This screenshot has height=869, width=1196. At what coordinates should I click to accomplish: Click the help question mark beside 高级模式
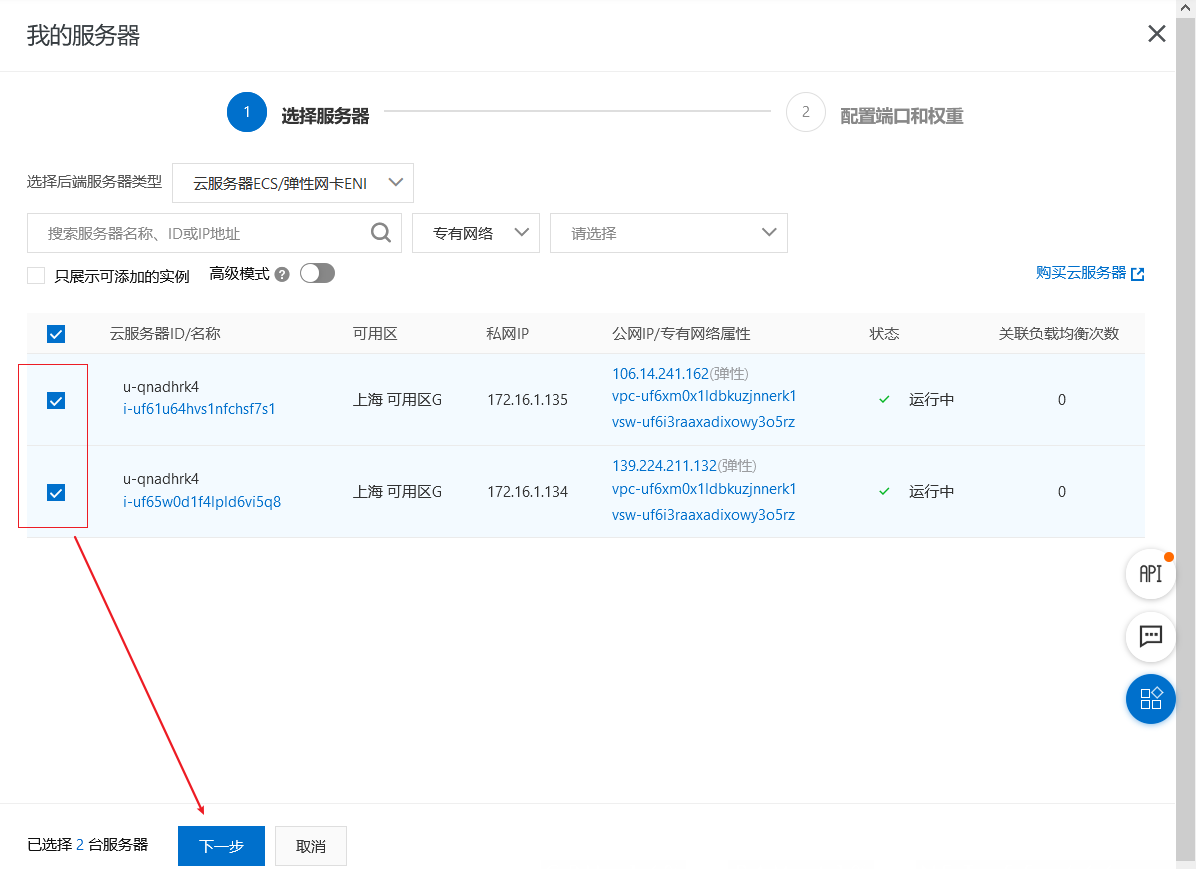click(282, 275)
